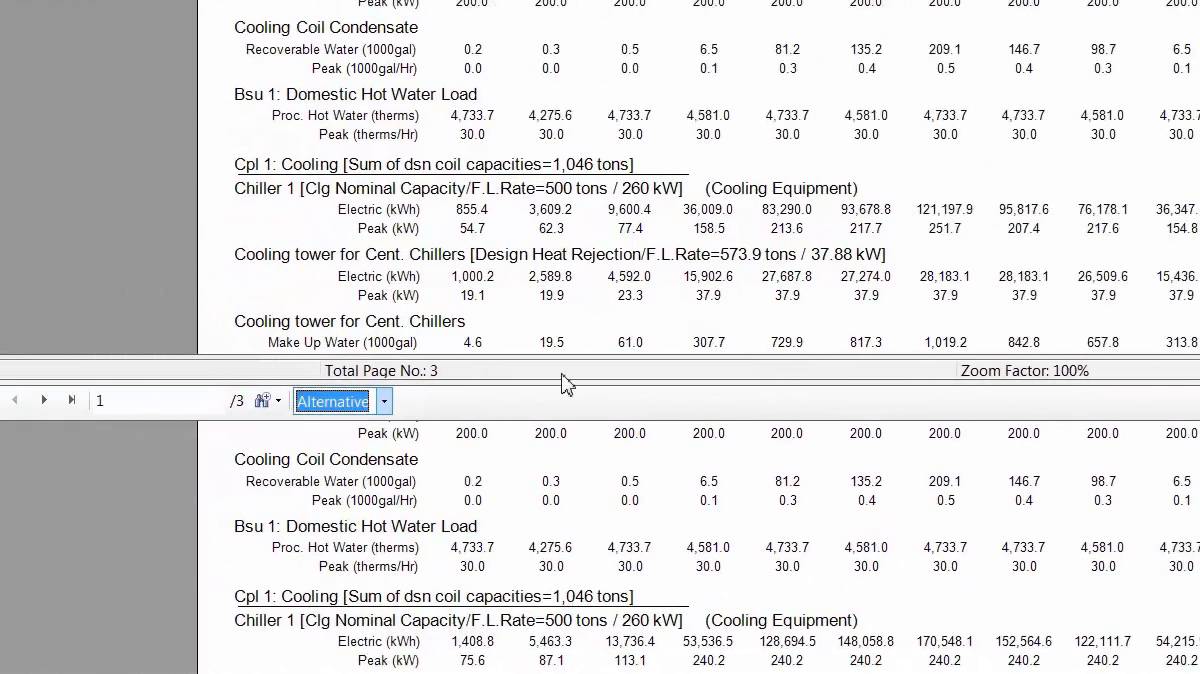
Task: Click the current page number field
Action: click(x=160, y=401)
